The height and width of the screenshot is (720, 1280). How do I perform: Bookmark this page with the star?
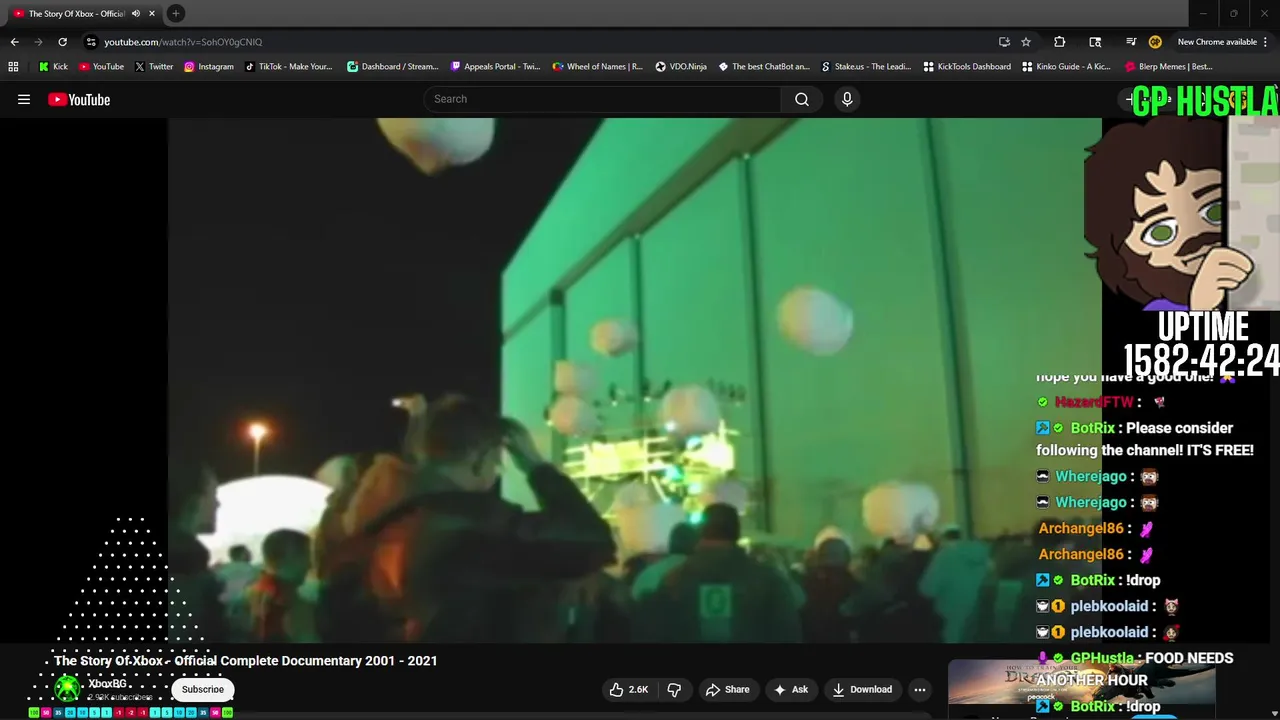[x=1026, y=42]
